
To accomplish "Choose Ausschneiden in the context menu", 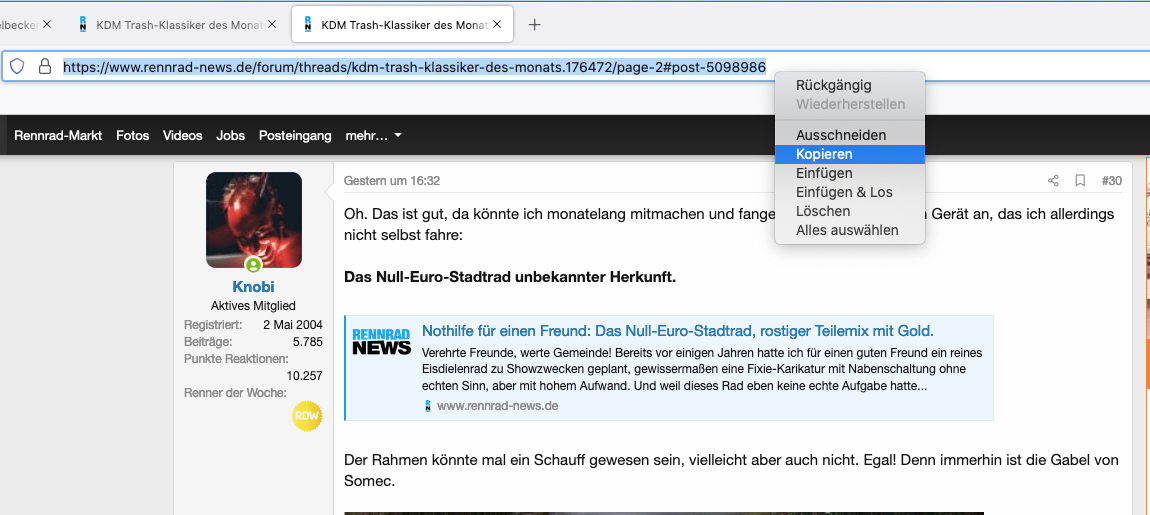I will coord(840,135).
